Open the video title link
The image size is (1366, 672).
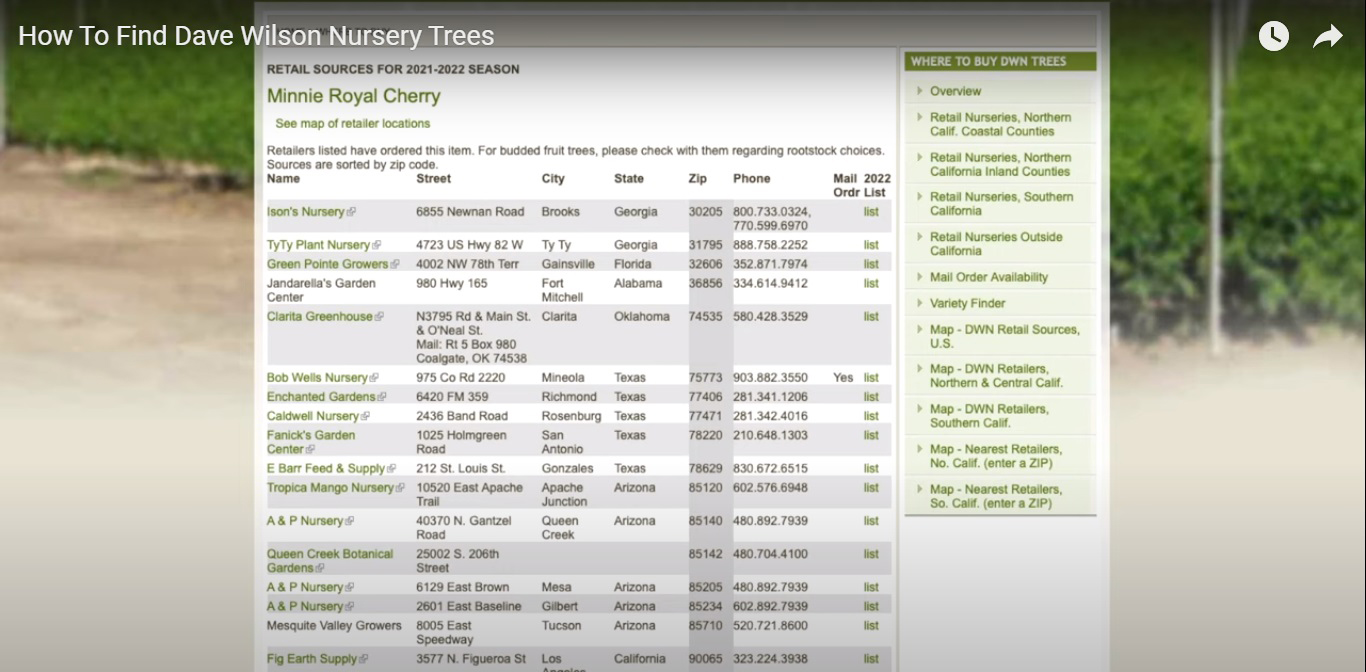pos(256,36)
